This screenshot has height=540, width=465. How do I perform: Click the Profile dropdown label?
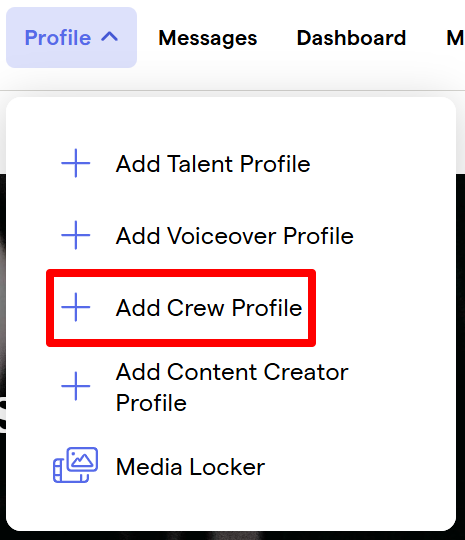(58, 38)
